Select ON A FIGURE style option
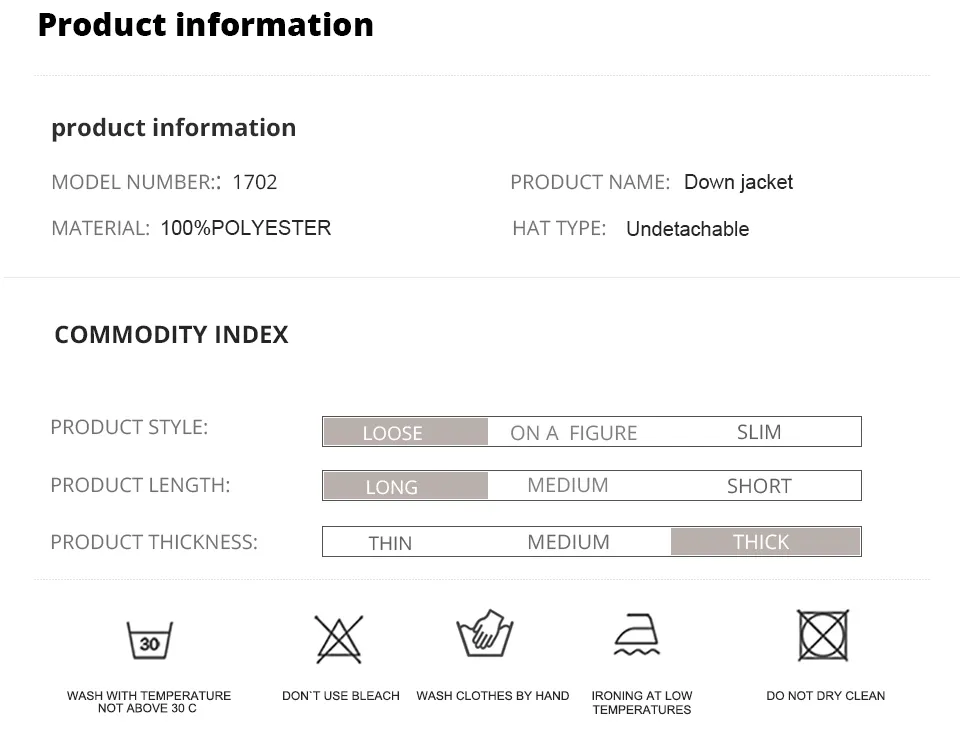960x729 pixels. [x=573, y=433]
